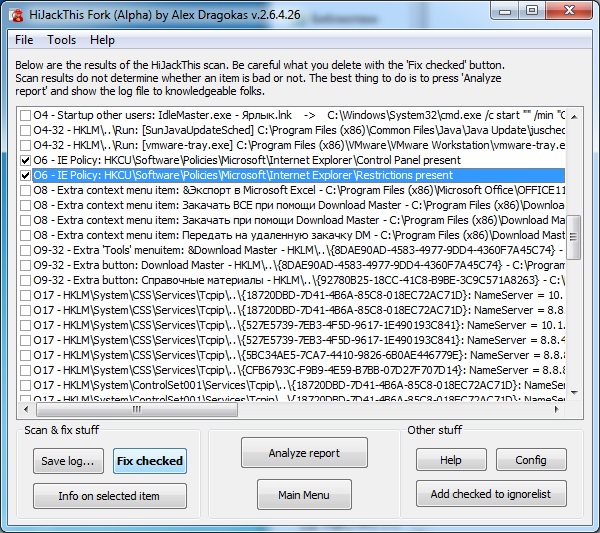Click the Help button under Other stuff
This screenshot has height=533, width=600.
pos(451,460)
